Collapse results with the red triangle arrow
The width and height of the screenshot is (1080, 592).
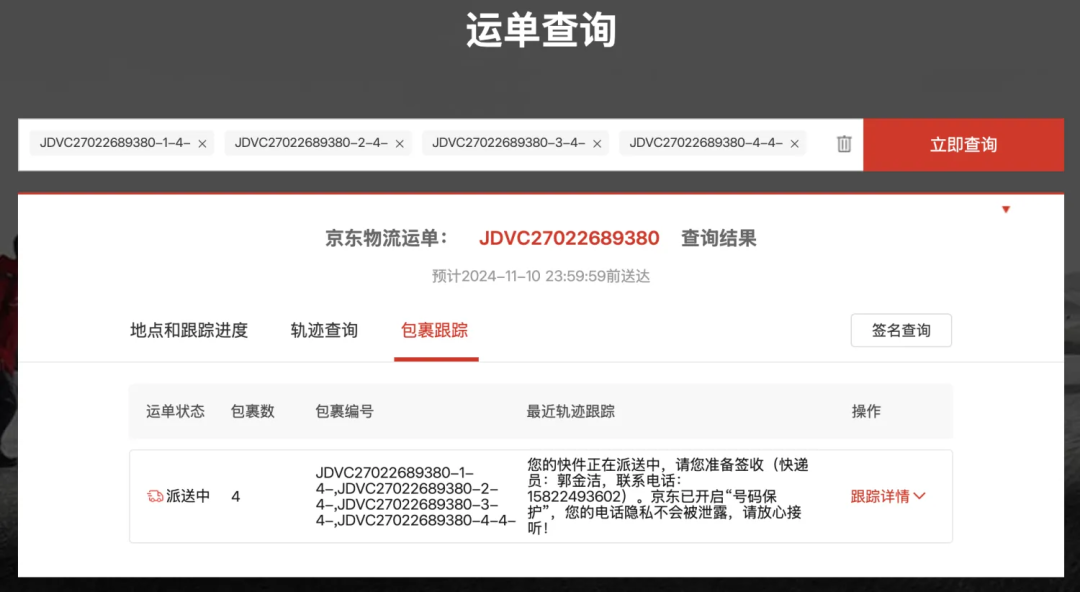[1006, 210]
